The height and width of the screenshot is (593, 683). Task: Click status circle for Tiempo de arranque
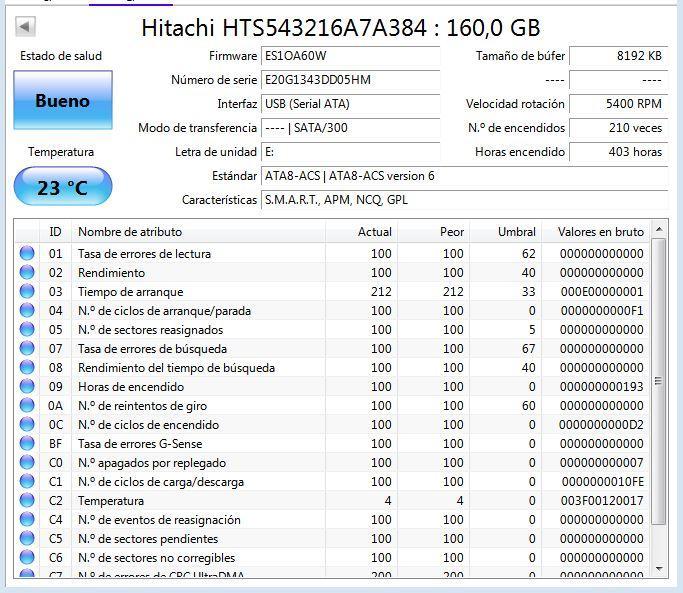[27, 291]
